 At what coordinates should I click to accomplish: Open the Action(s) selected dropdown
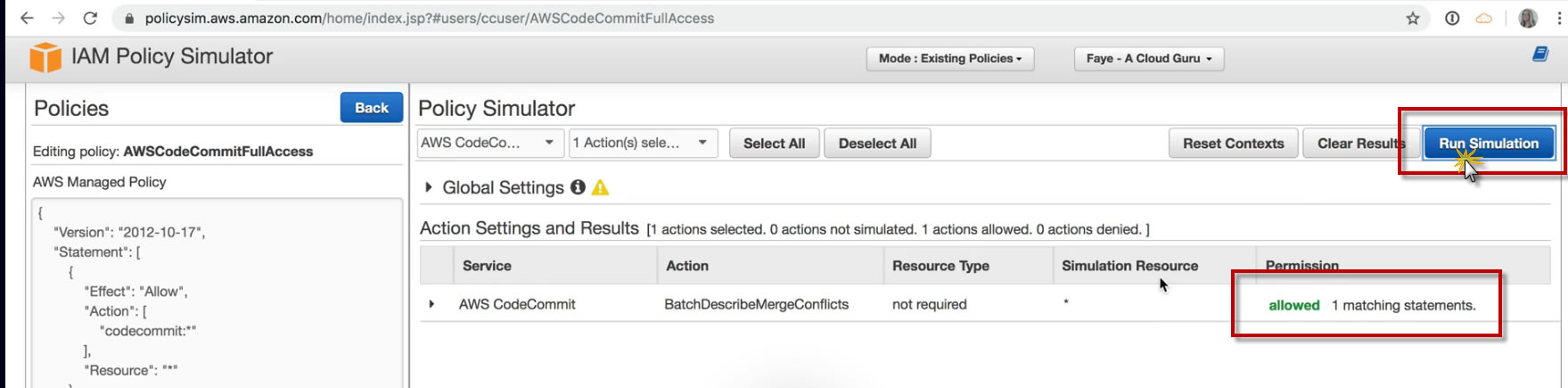tap(642, 143)
